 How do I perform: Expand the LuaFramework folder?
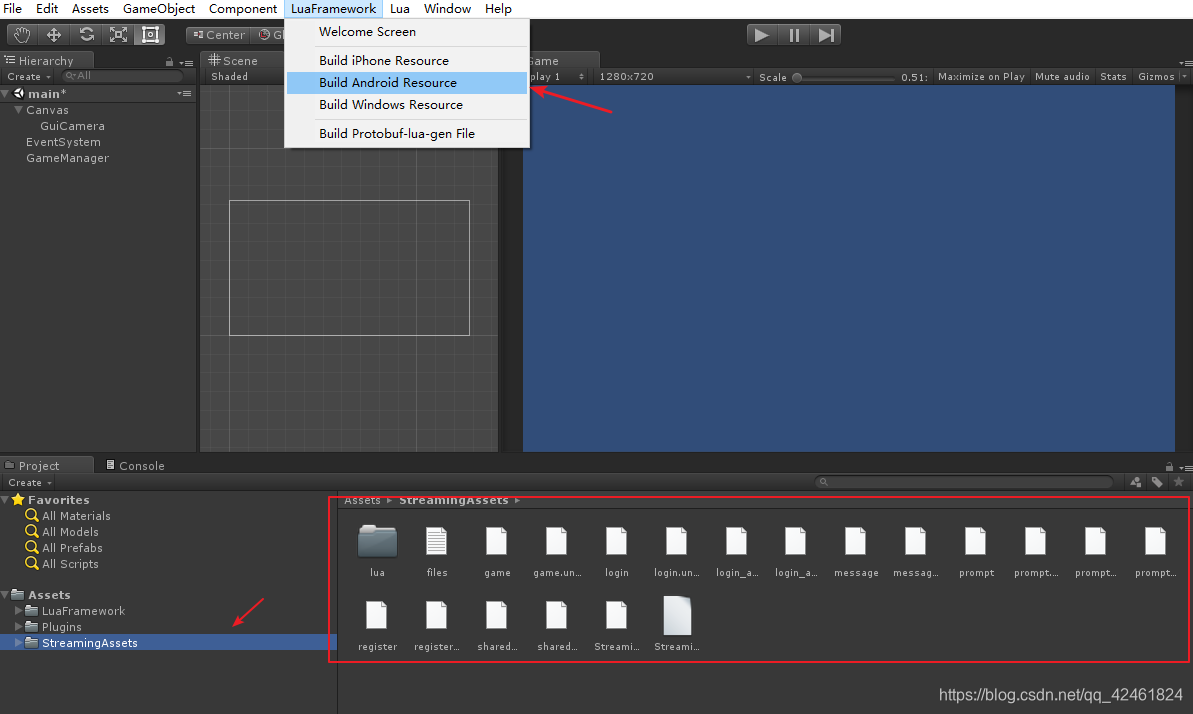[18, 610]
